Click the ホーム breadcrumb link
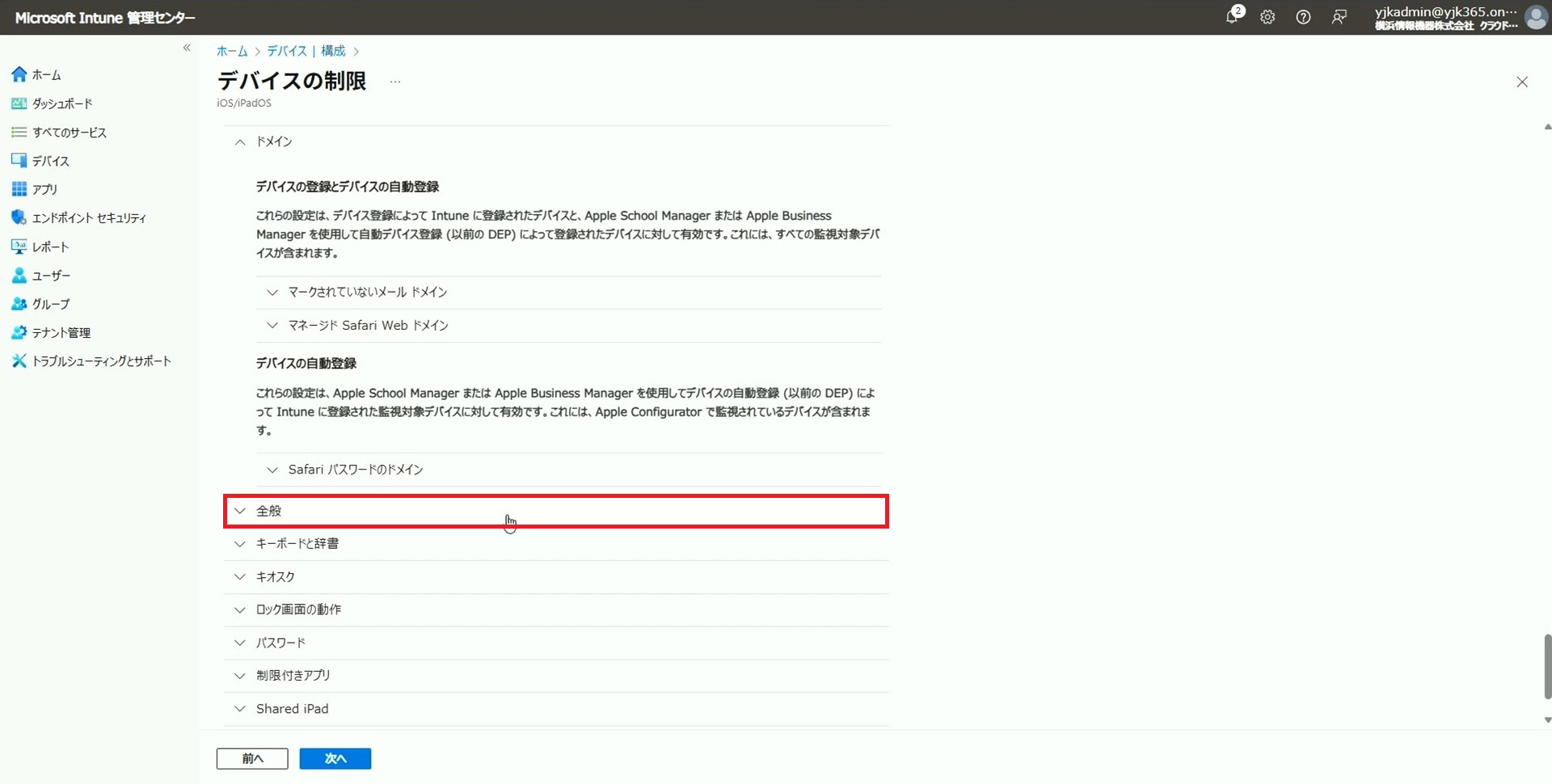Viewport: 1552px width, 784px height. pyautogui.click(x=232, y=51)
